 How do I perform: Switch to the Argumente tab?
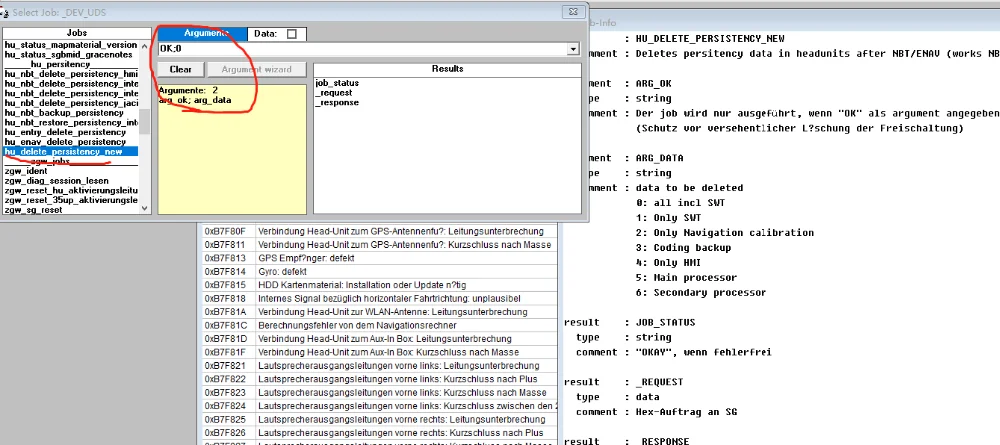tap(202, 33)
